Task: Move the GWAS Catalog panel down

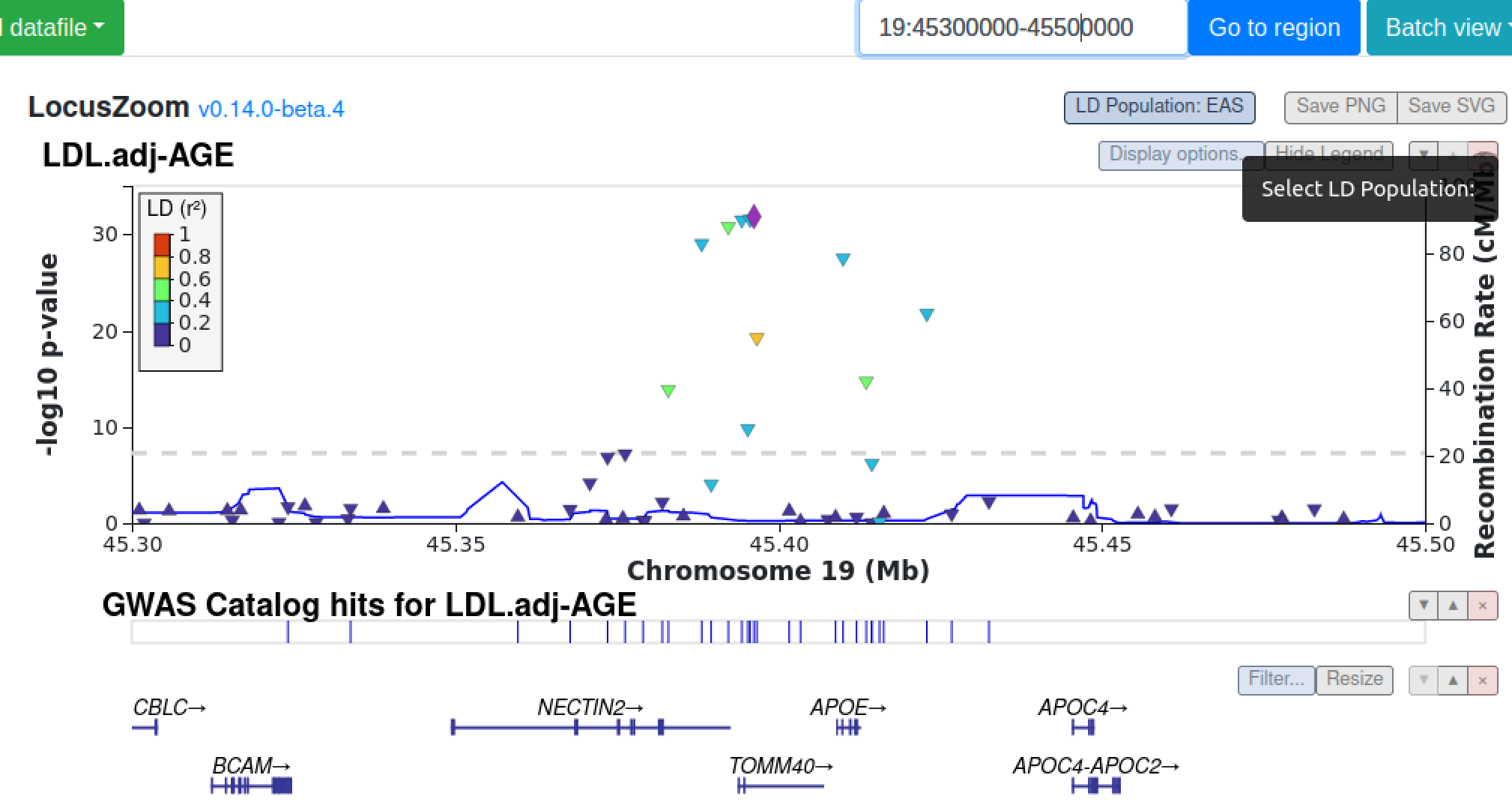Action: [1423, 605]
